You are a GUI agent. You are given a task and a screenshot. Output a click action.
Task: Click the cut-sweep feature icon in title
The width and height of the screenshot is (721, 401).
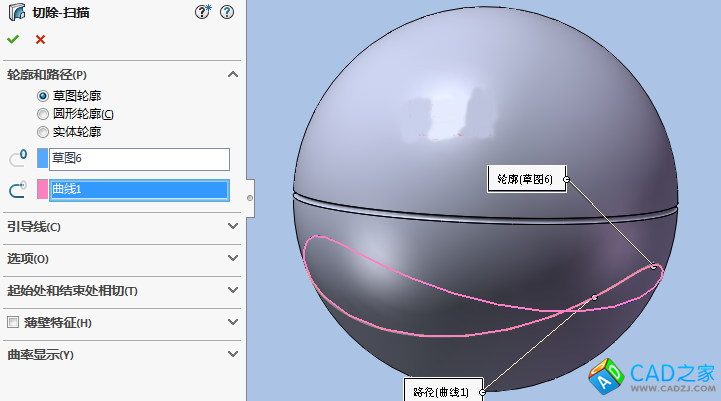pos(13,13)
